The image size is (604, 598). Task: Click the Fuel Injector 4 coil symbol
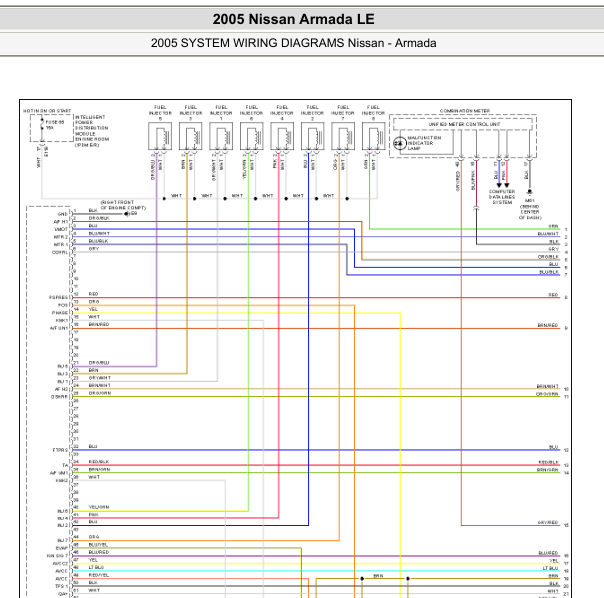pyautogui.click(x=282, y=136)
